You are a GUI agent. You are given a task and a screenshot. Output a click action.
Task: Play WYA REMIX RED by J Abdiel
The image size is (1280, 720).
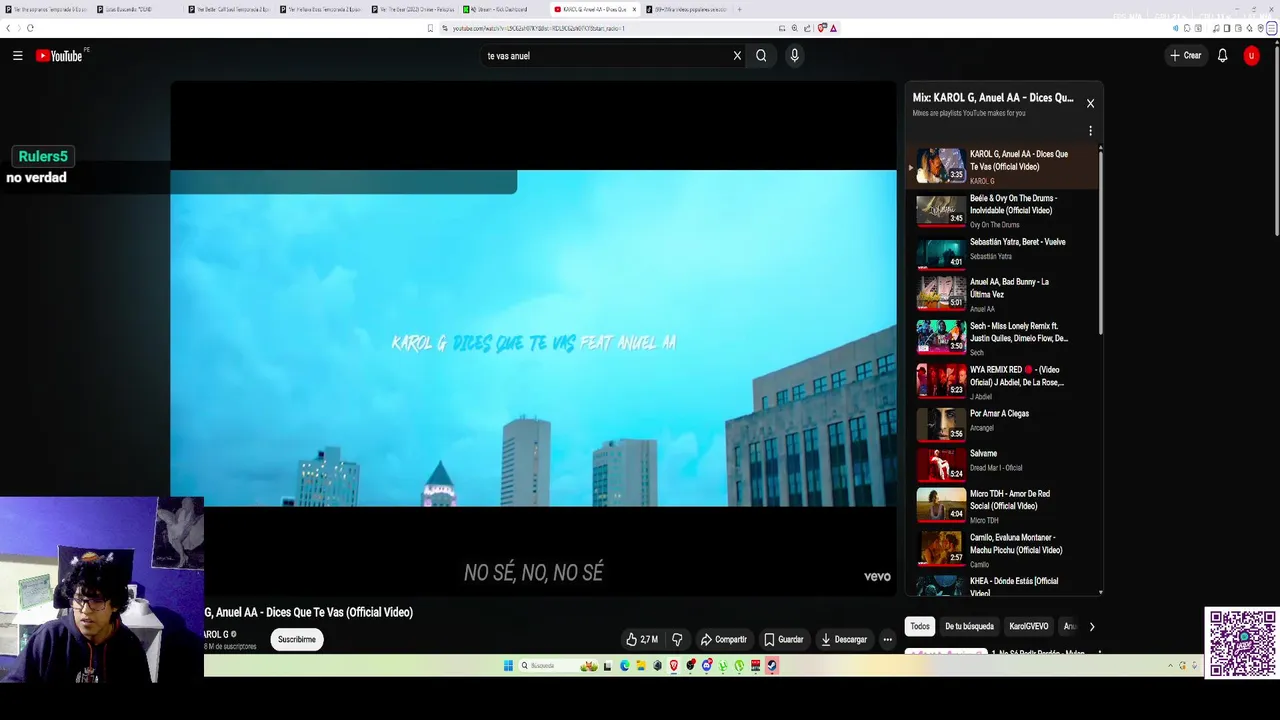coord(1001,382)
